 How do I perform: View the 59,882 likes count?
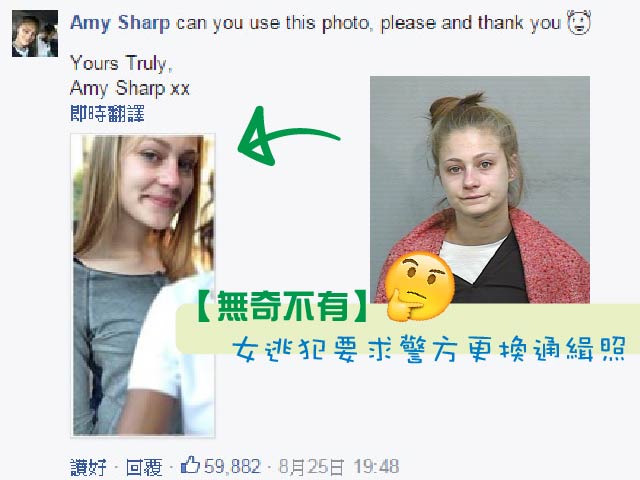click(232, 466)
